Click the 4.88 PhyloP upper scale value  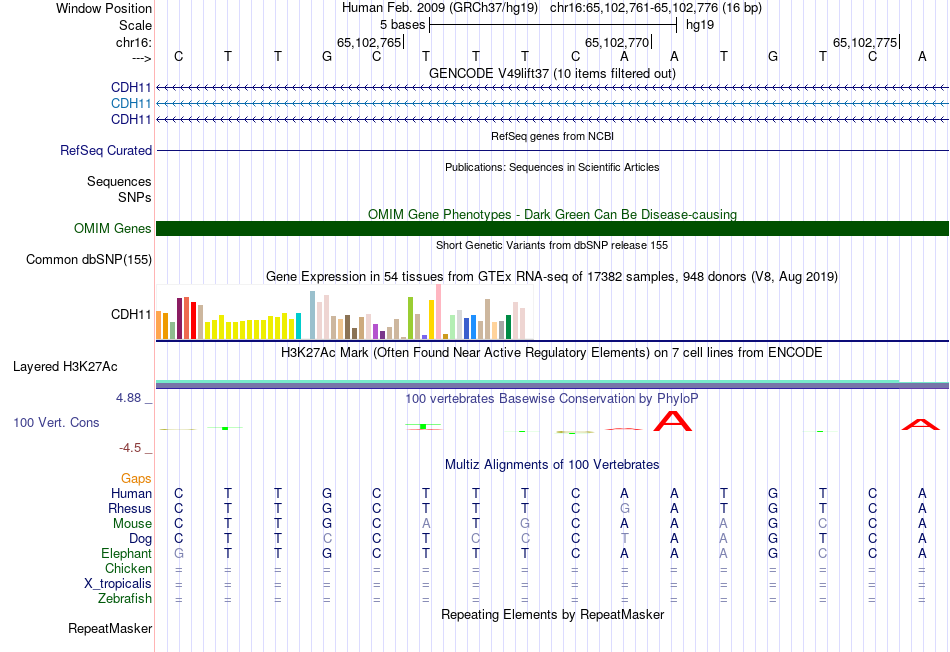128,398
